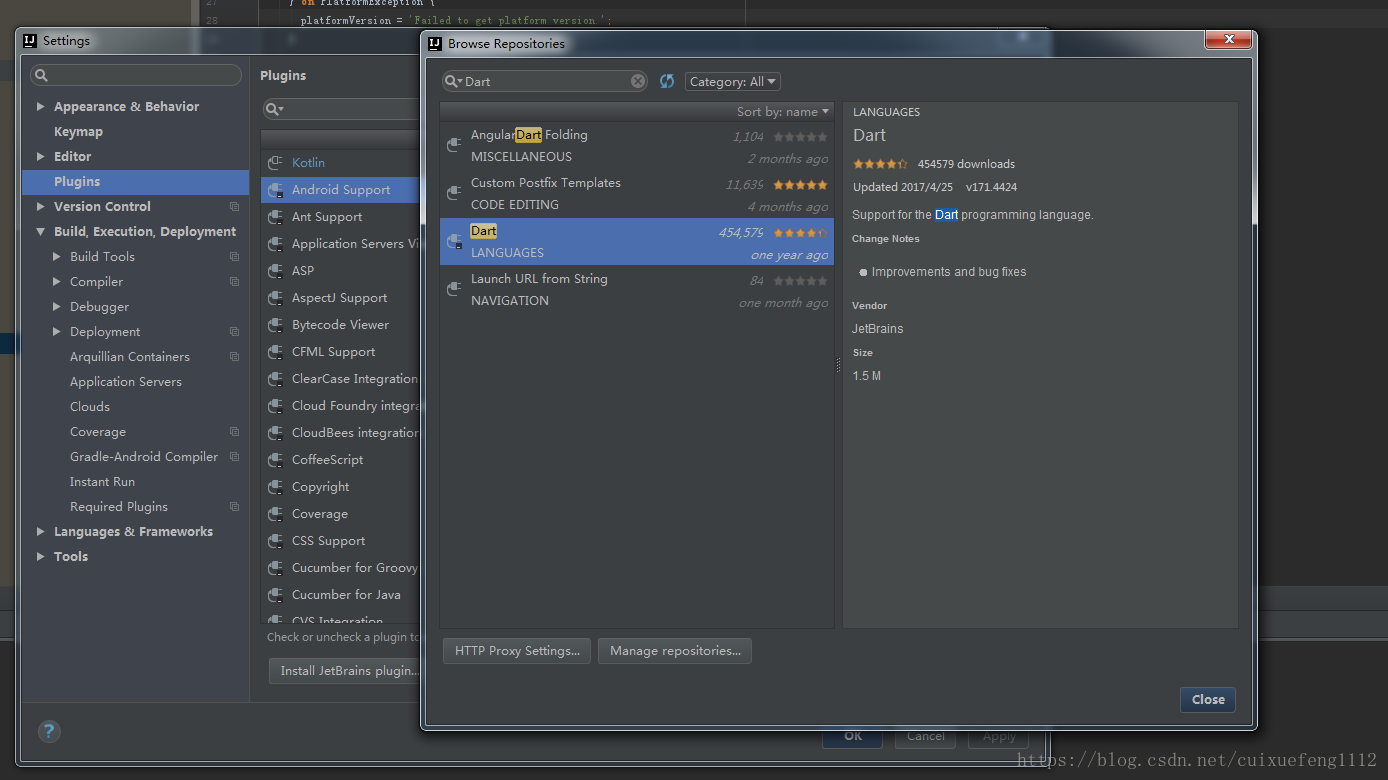The height and width of the screenshot is (780, 1388).
Task: Expand the Debugger node
Action: pos(57,306)
